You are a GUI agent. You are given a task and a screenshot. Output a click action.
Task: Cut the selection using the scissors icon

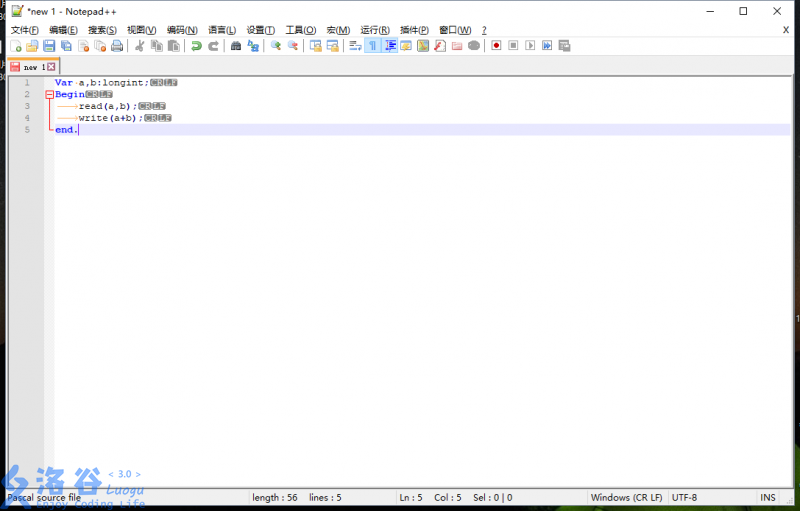pos(139,46)
